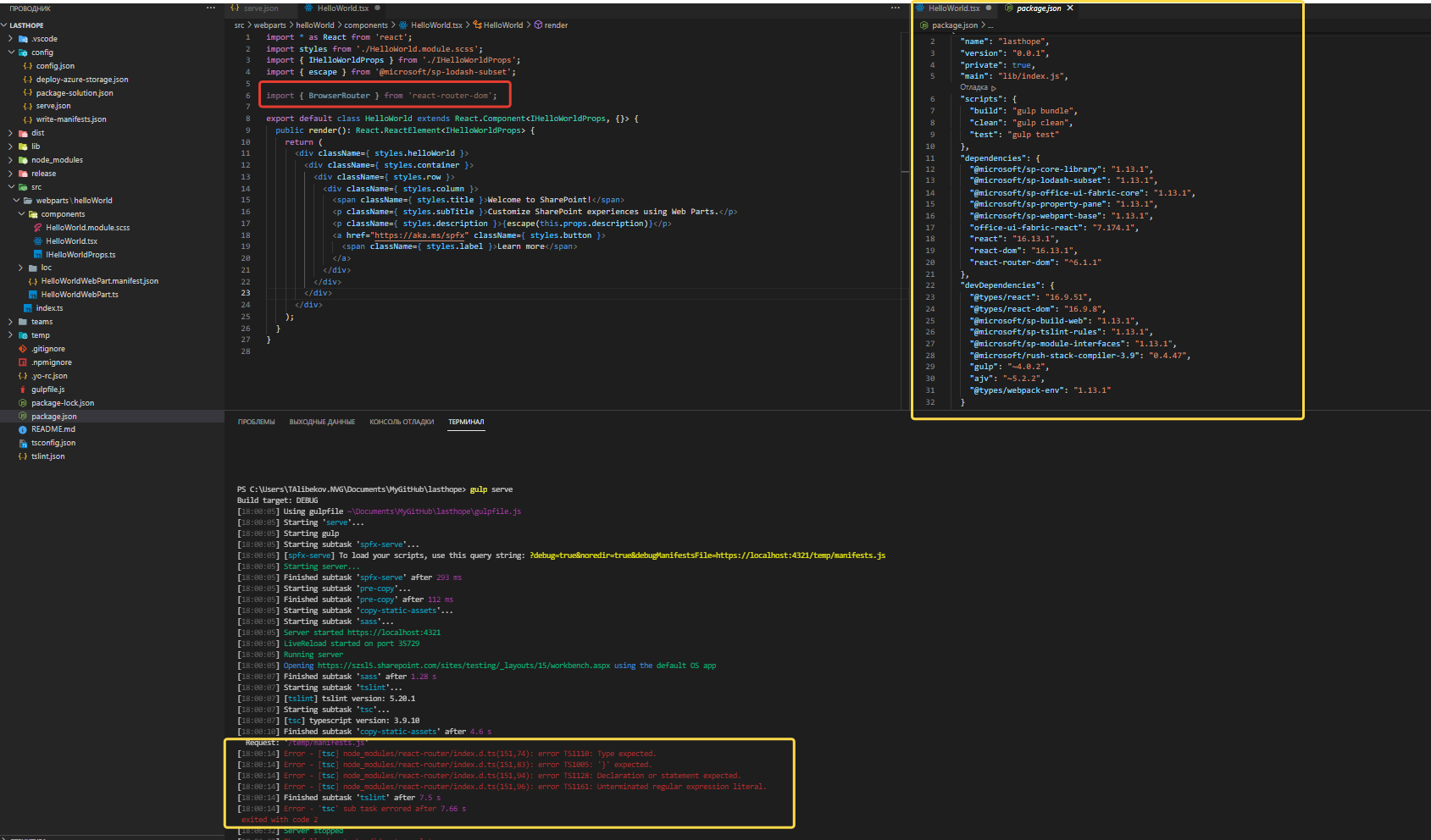Click the .vscode folder icon
The image size is (1431, 840).
click(23, 39)
